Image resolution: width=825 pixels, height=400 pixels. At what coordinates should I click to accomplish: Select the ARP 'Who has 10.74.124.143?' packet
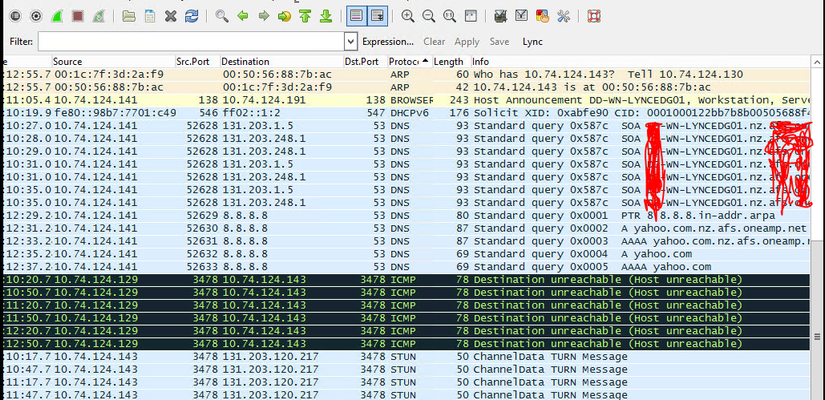(x=407, y=74)
